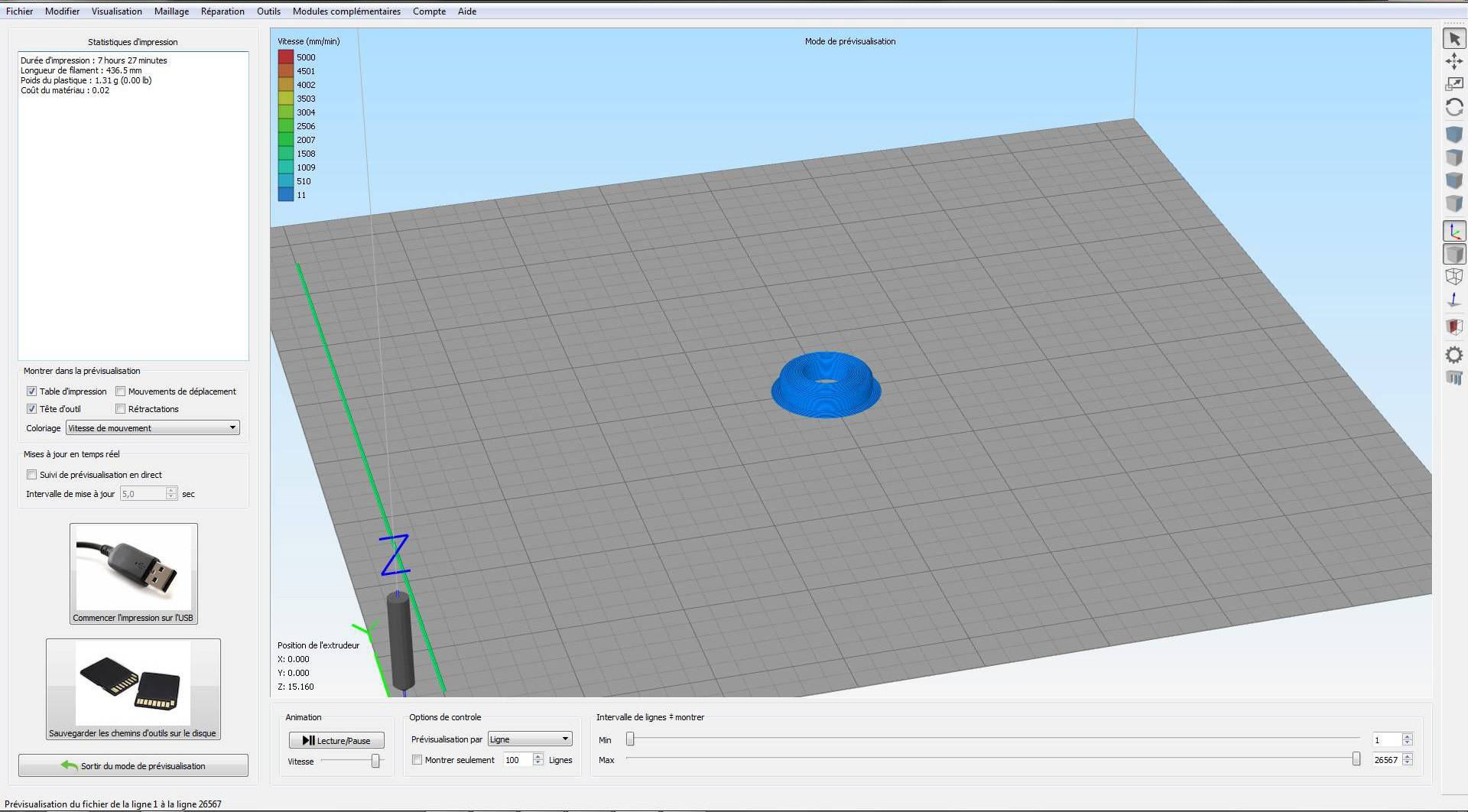Open the Aide menu
The height and width of the screenshot is (812, 1468).
[467, 11]
